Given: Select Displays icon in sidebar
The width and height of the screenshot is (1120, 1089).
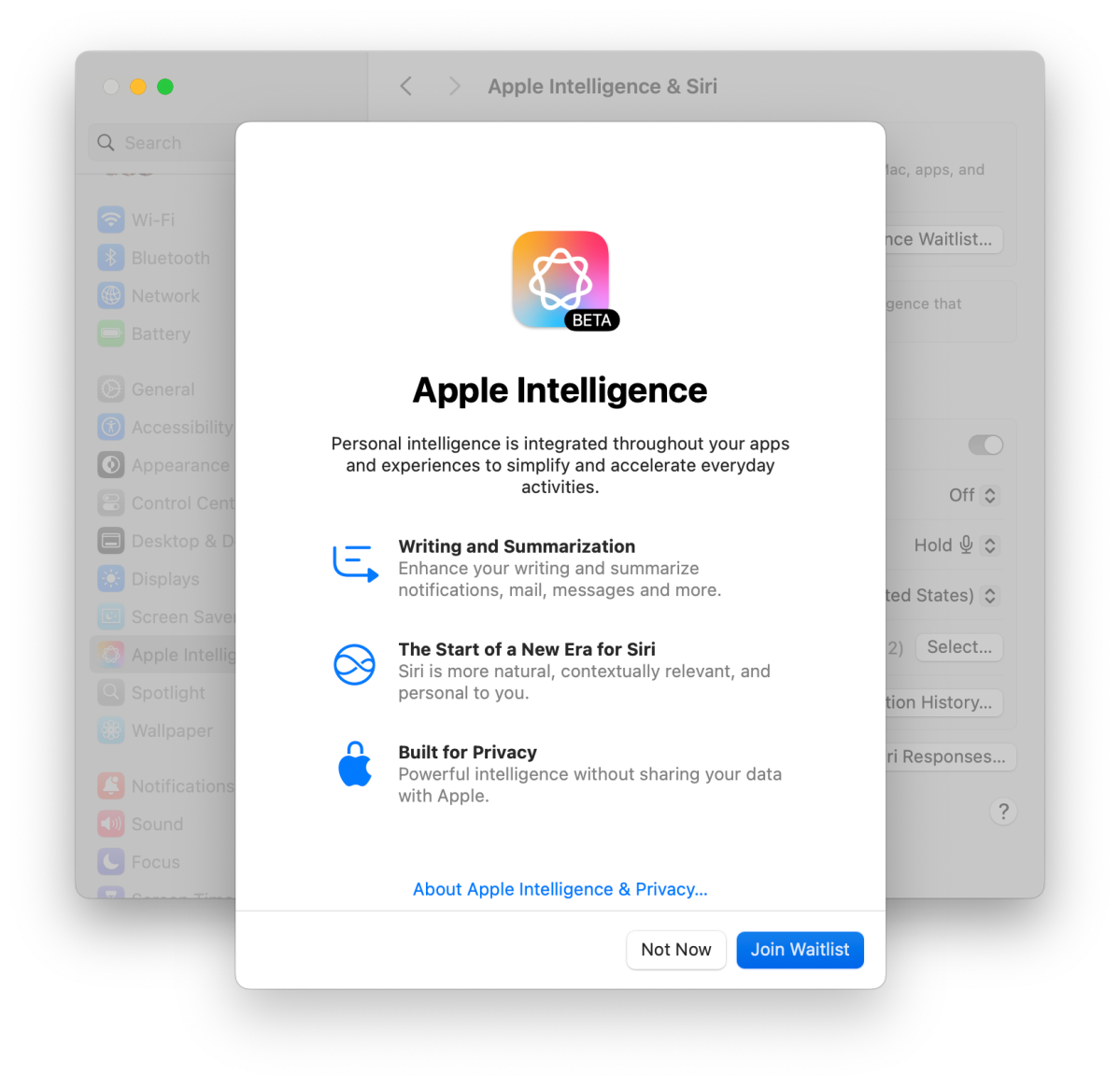Looking at the screenshot, I should (111, 578).
